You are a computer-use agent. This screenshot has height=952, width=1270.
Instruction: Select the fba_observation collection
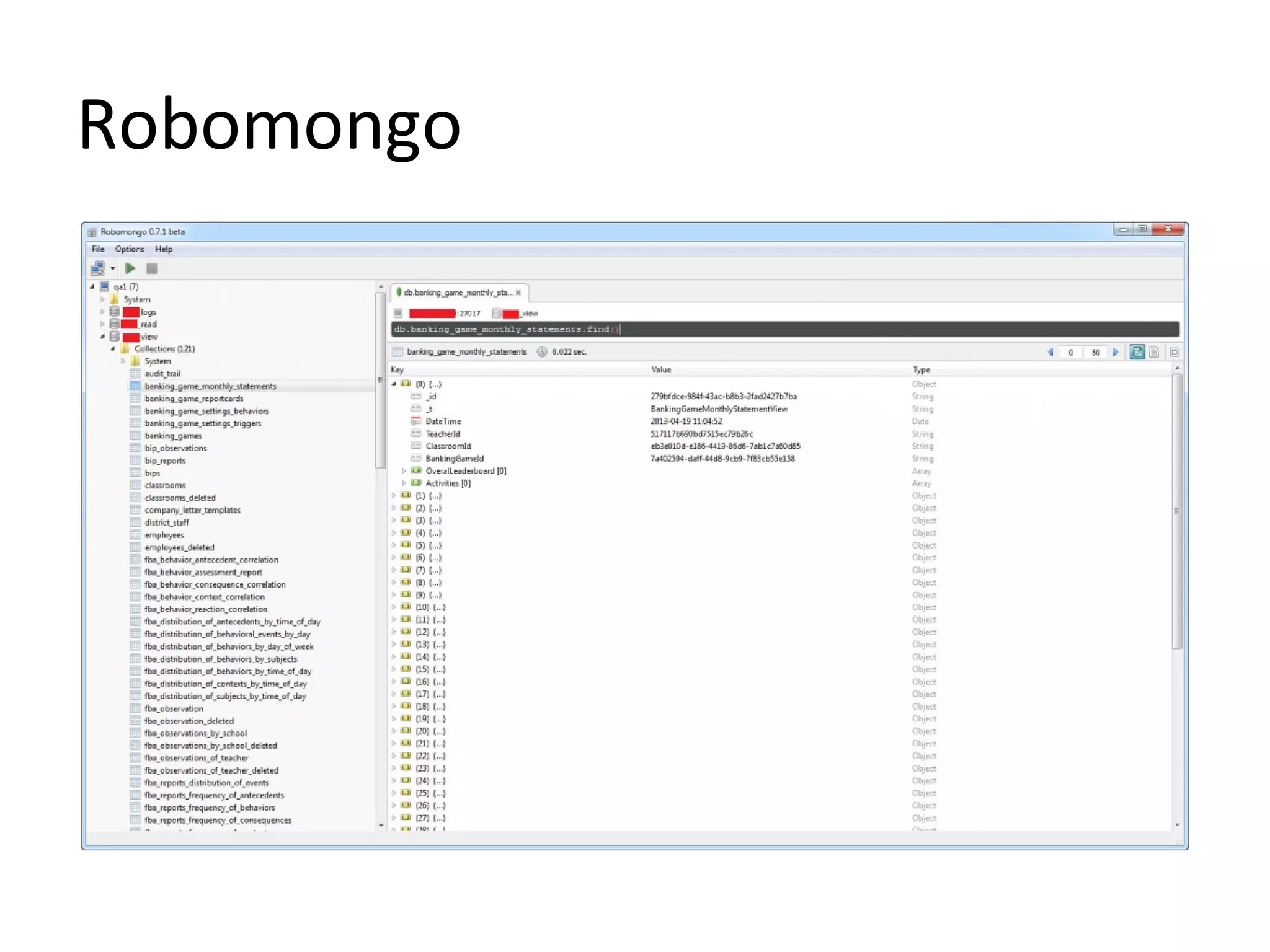(x=174, y=708)
